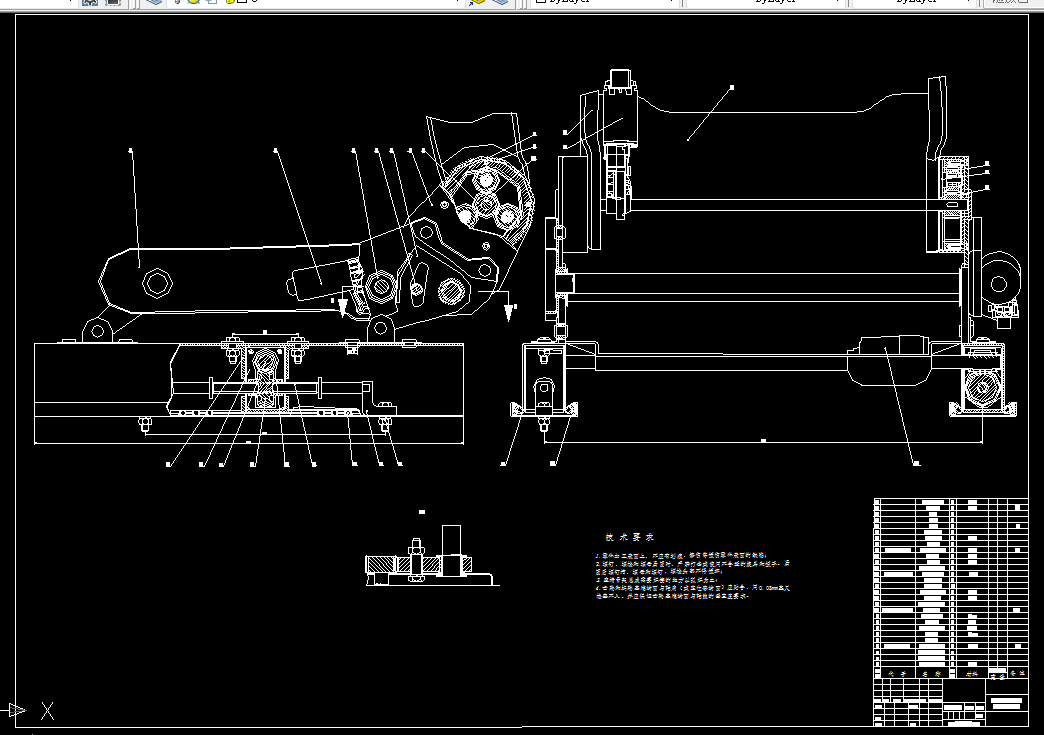Image resolution: width=1044 pixels, height=735 pixels.
Task: Select the small bolt detail view at bottom center
Action: (x=431, y=556)
